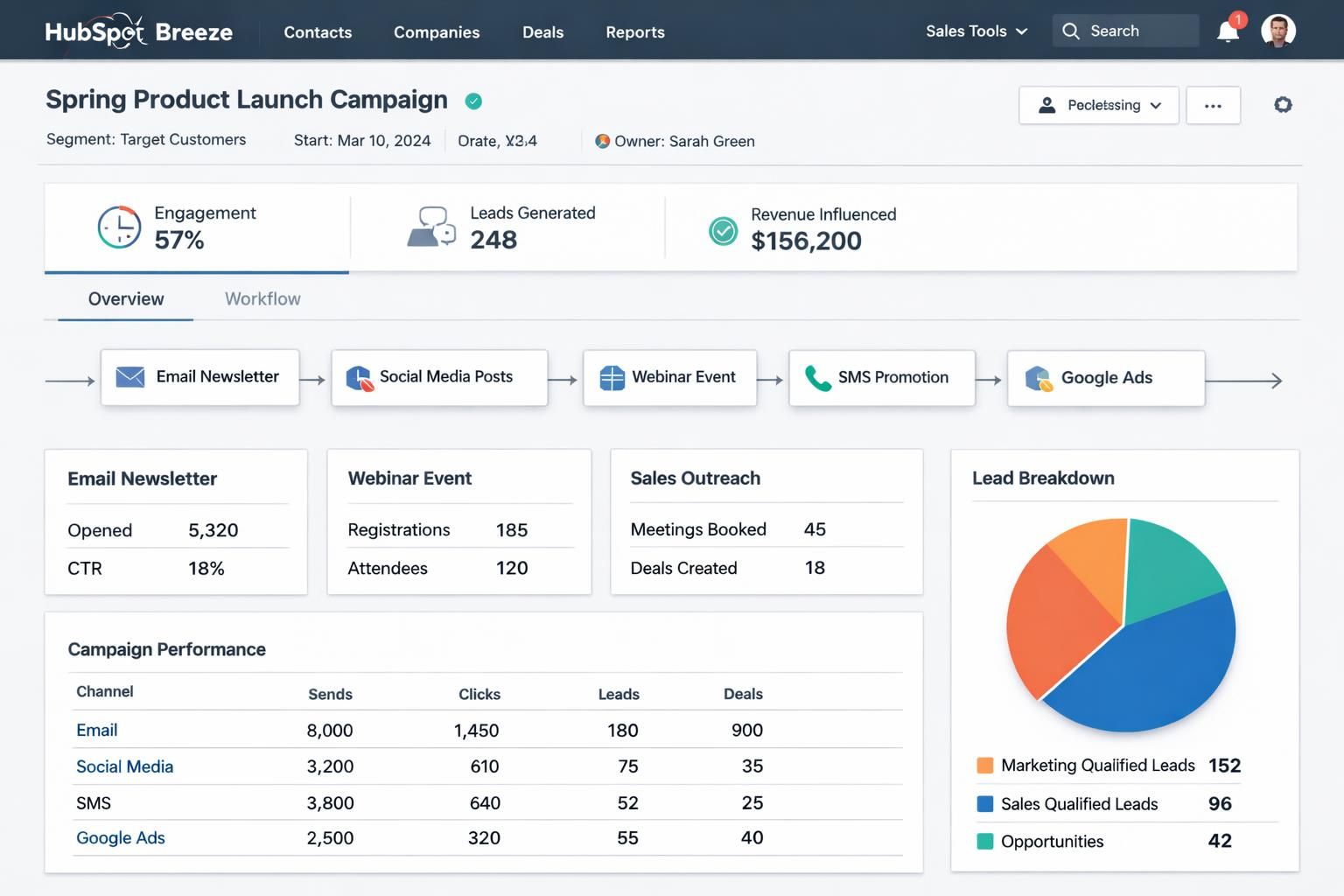Open the Reports menu item
Viewport: 1344px width, 896px height.
tap(635, 32)
